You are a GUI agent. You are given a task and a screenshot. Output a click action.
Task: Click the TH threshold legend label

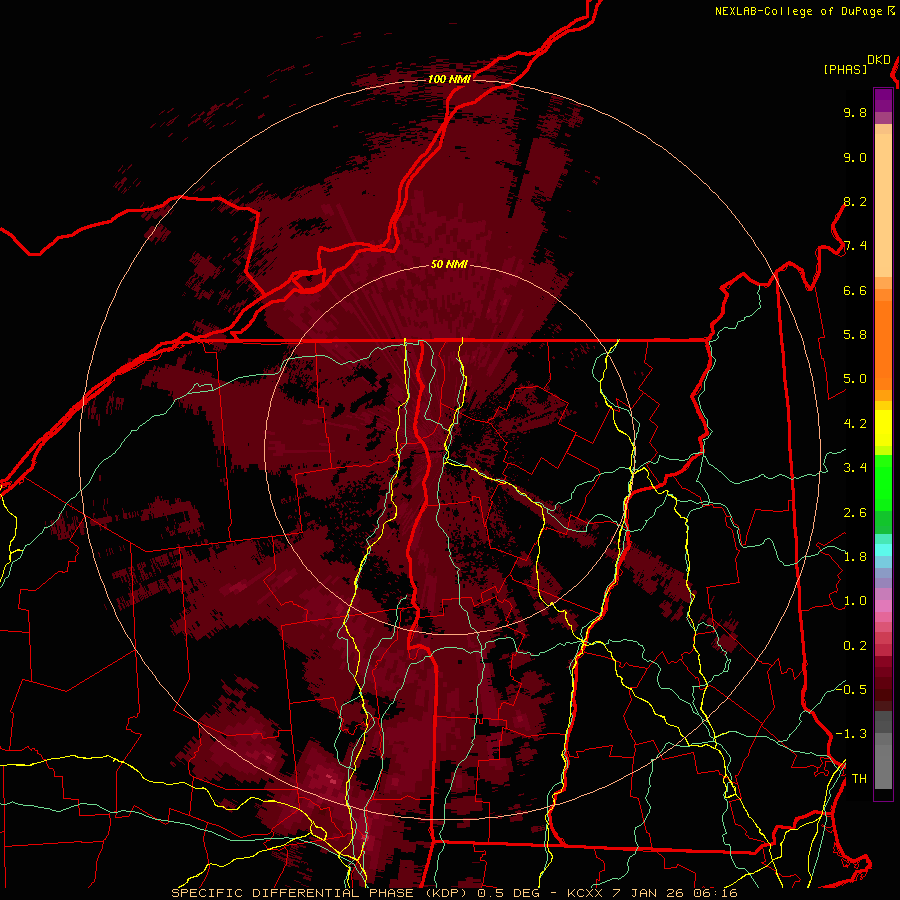click(x=859, y=779)
